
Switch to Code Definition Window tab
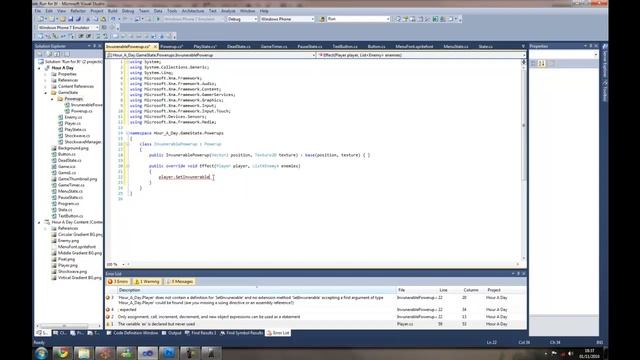(x=132, y=333)
